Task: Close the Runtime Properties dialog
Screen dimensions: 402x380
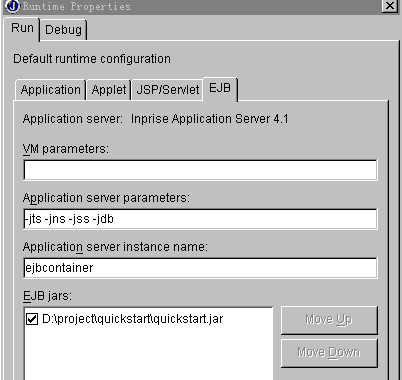Action: click(390, 6)
